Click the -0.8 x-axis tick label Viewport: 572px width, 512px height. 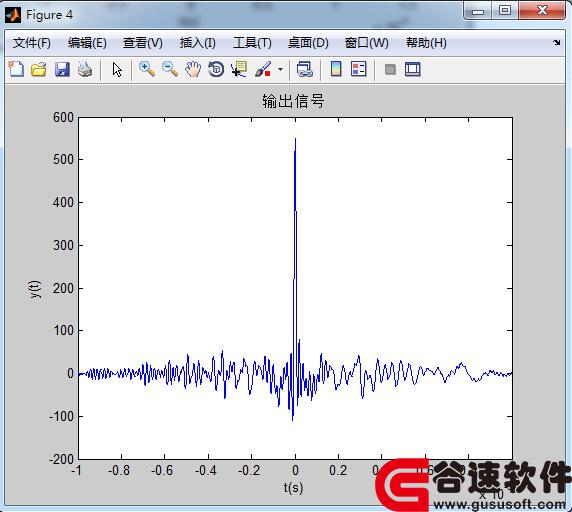119,470
